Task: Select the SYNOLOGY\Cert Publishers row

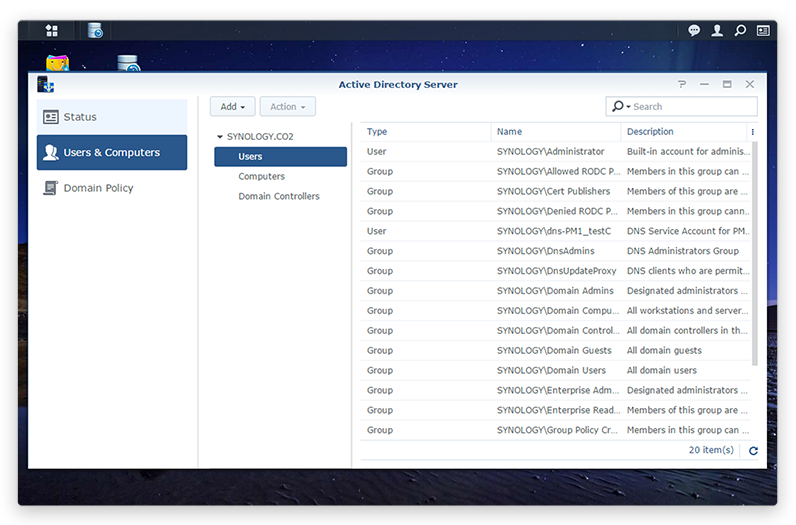Action: pyautogui.click(x=556, y=191)
